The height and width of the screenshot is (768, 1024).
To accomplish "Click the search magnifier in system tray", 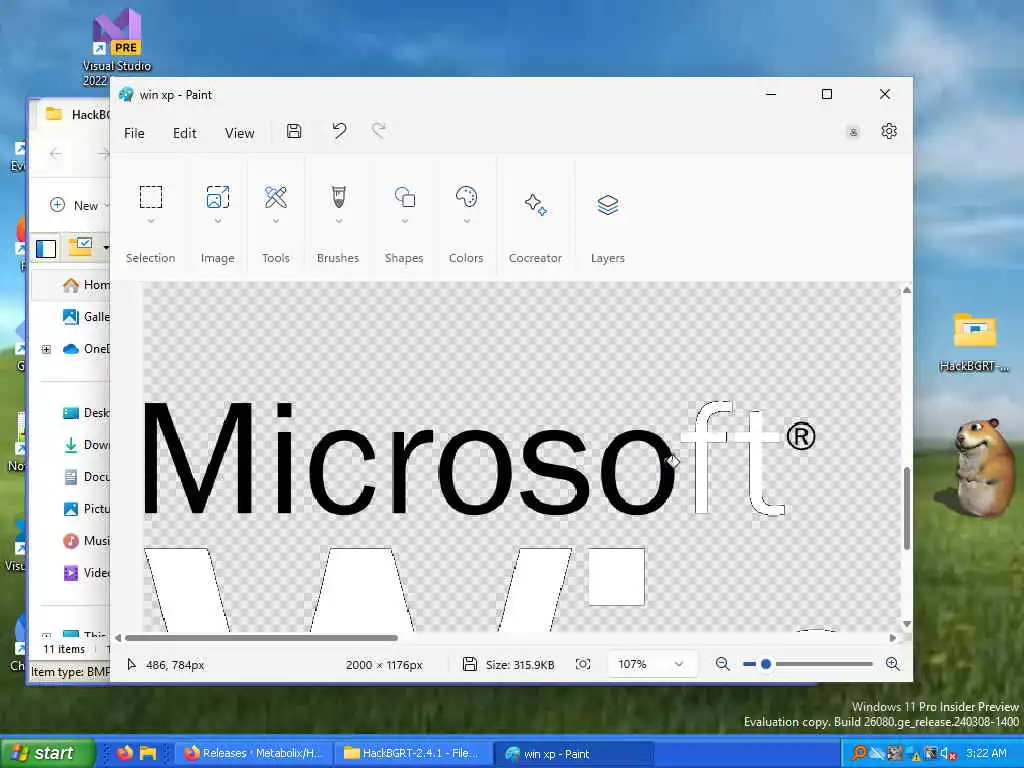I will (x=859, y=753).
